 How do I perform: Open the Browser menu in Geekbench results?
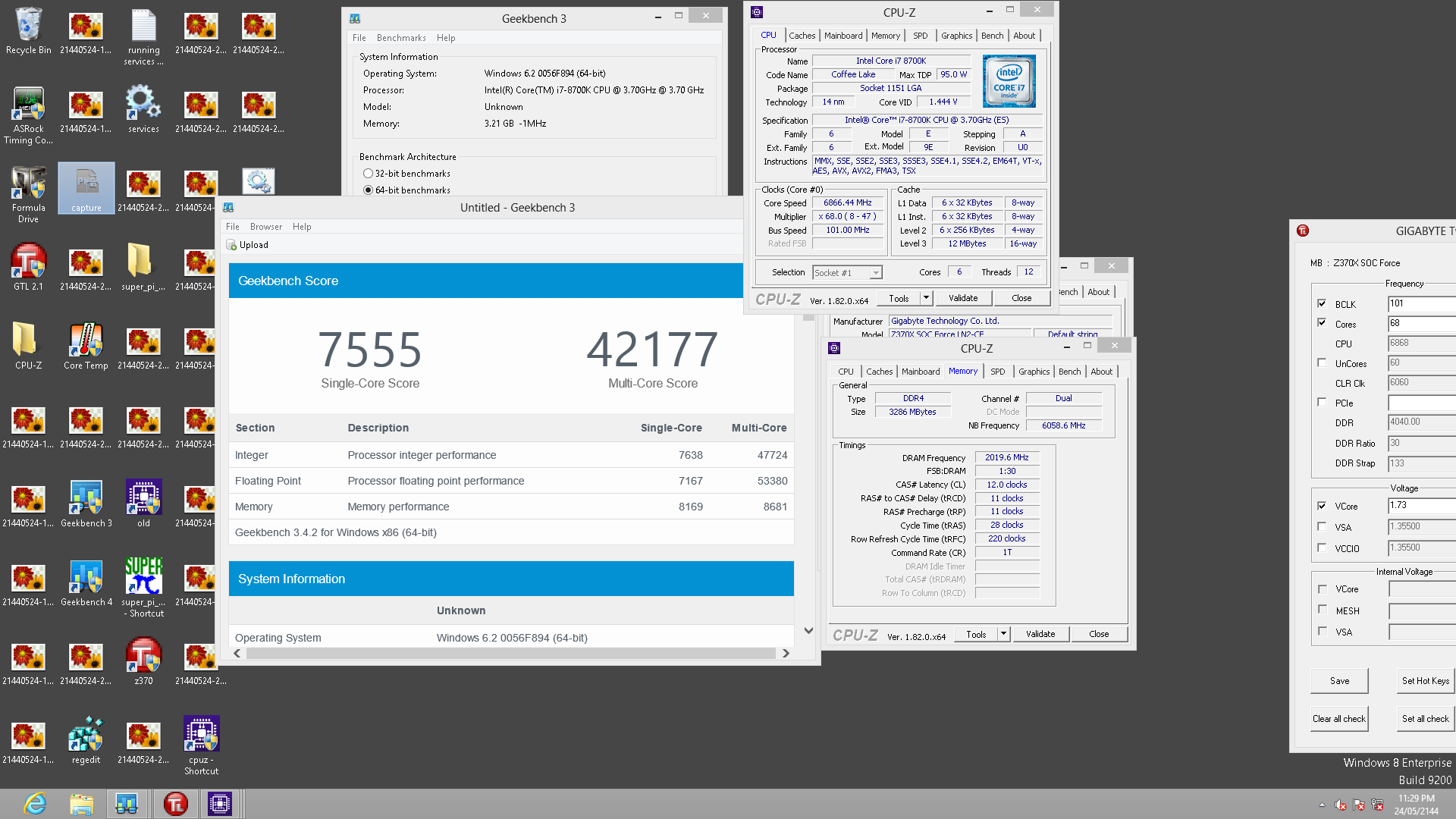[x=266, y=227]
